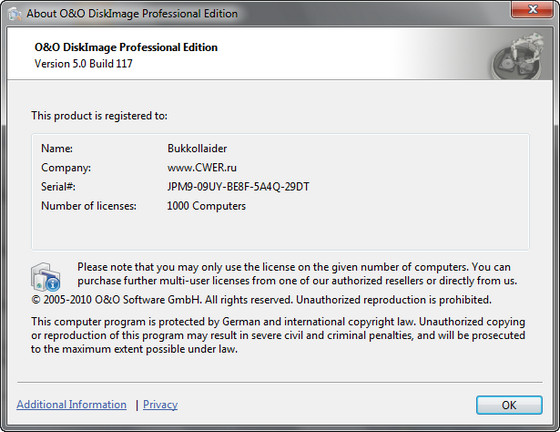Click the OK button
Viewport: 560px width, 432px height.
tap(509, 405)
